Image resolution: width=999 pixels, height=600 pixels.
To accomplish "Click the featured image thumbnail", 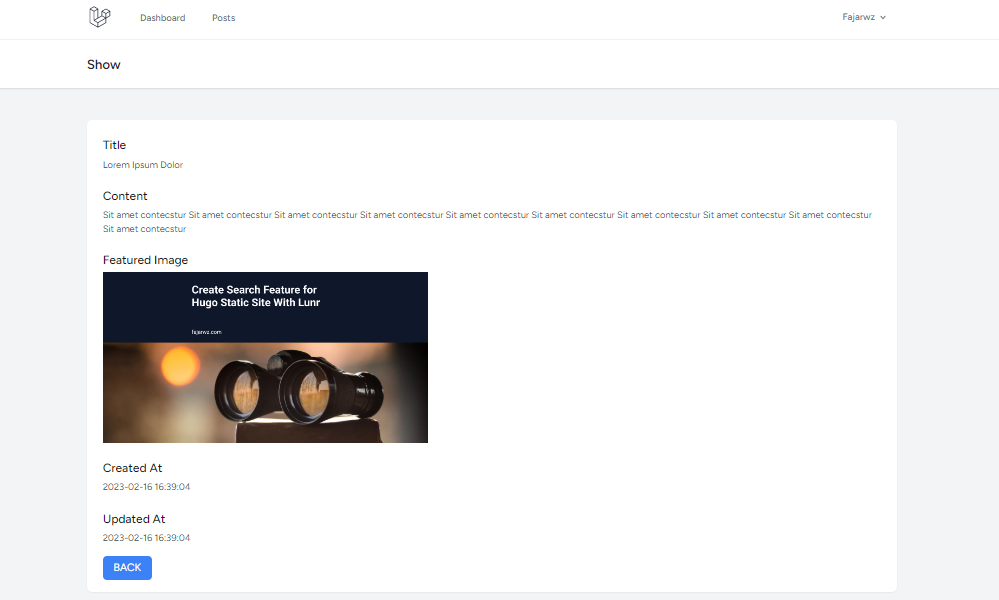I will pos(265,357).
